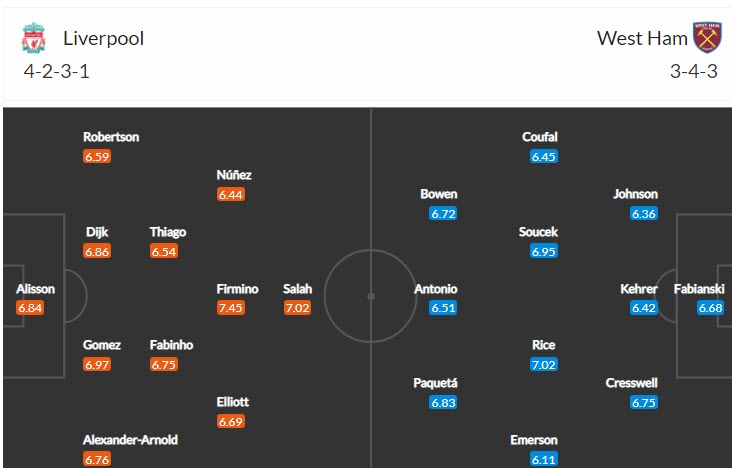Select Bowen's player name
The height and width of the screenshot is (468, 732).
pos(439,194)
